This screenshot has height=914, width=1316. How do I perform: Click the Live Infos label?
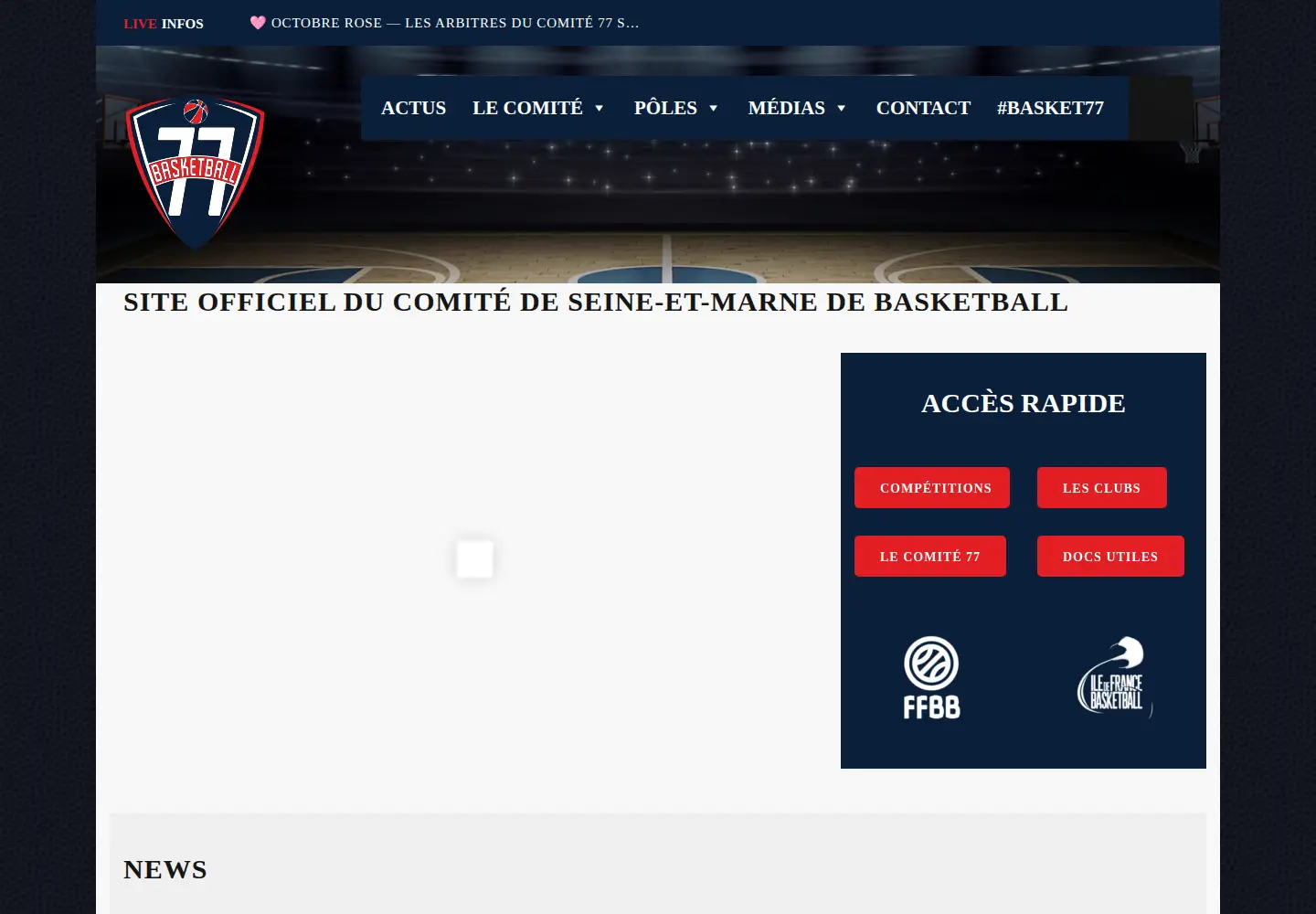[164, 24]
